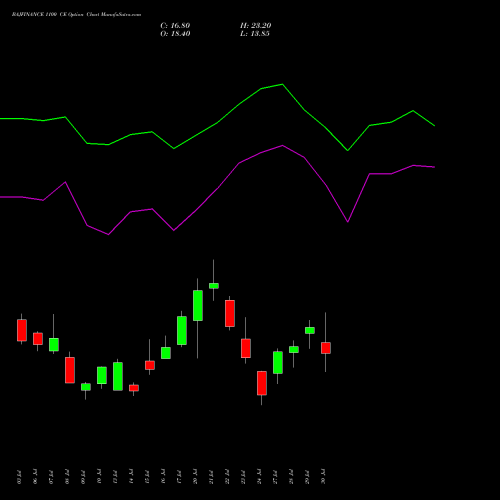Click the red candle for 03 Jul
500x500 pixels.
[22, 330]
